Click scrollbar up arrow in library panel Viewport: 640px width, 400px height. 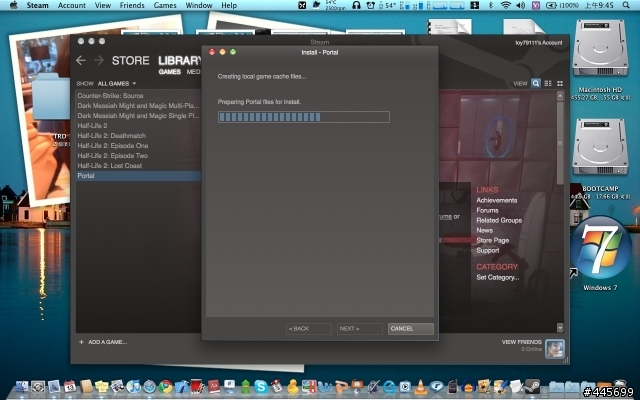560,96
